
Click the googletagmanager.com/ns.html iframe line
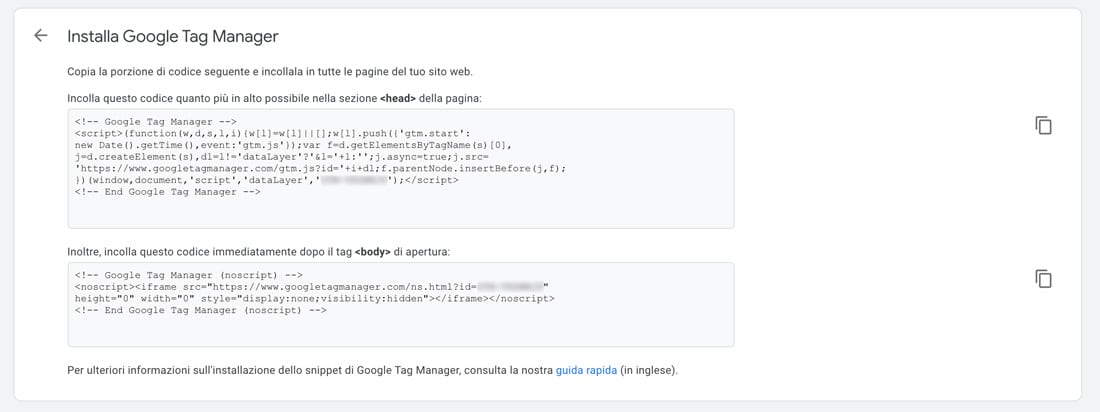pos(311,286)
